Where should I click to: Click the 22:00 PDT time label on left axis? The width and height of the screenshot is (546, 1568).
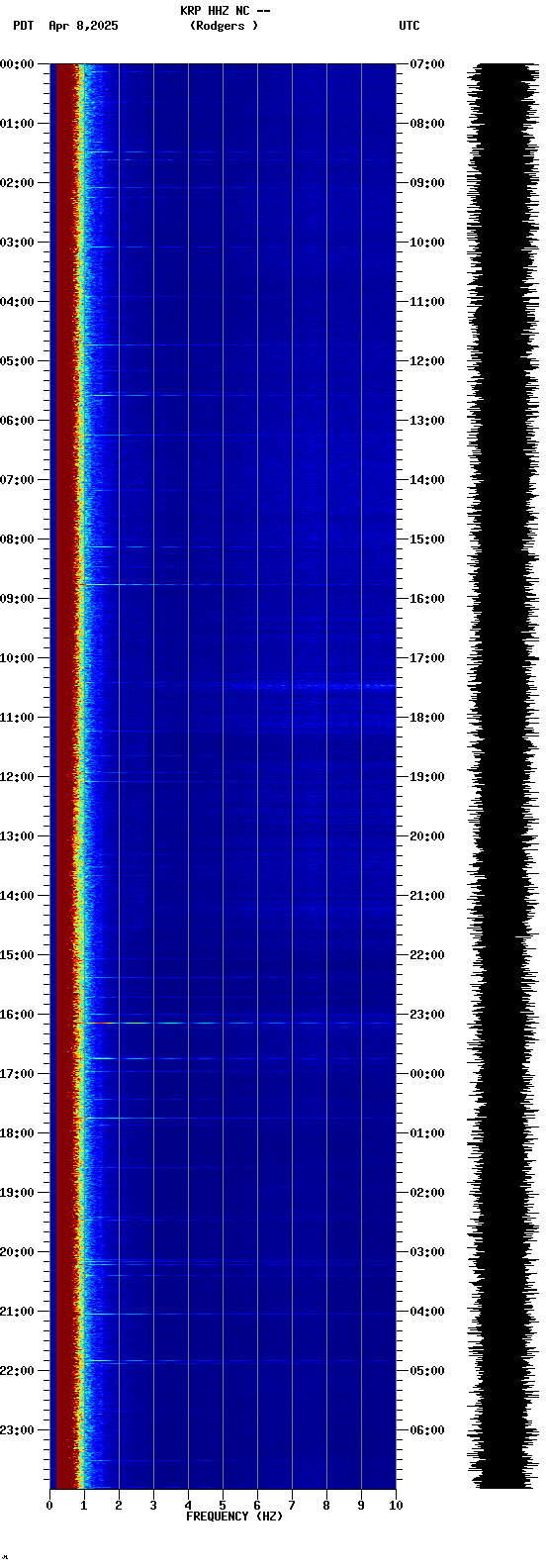pos(18,1371)
